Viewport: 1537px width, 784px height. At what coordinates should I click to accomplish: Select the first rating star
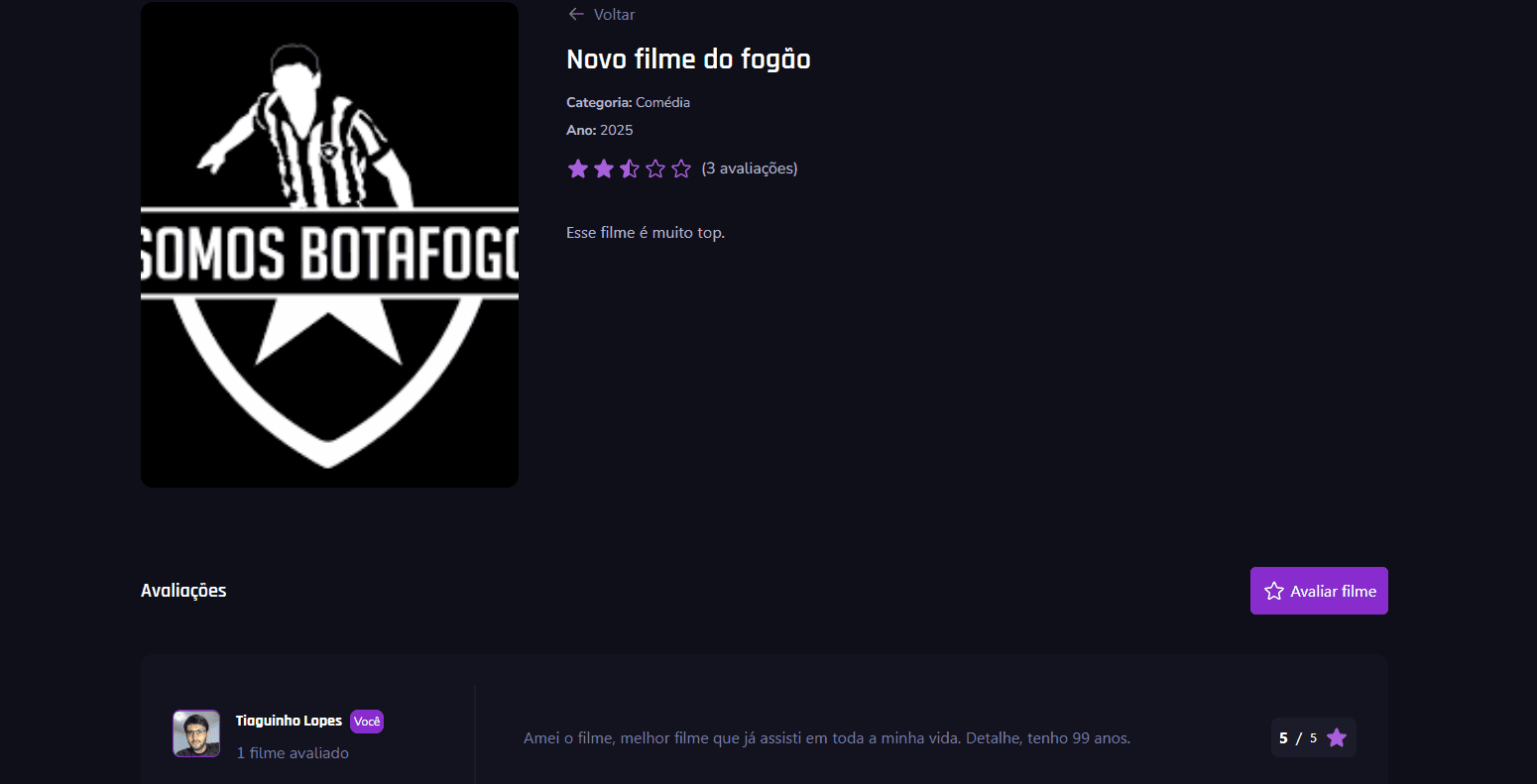(578, 168)
